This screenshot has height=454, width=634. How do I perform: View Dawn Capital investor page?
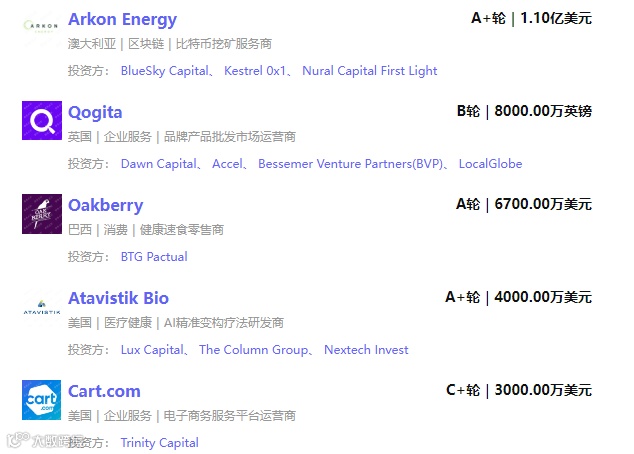(158, 164)
